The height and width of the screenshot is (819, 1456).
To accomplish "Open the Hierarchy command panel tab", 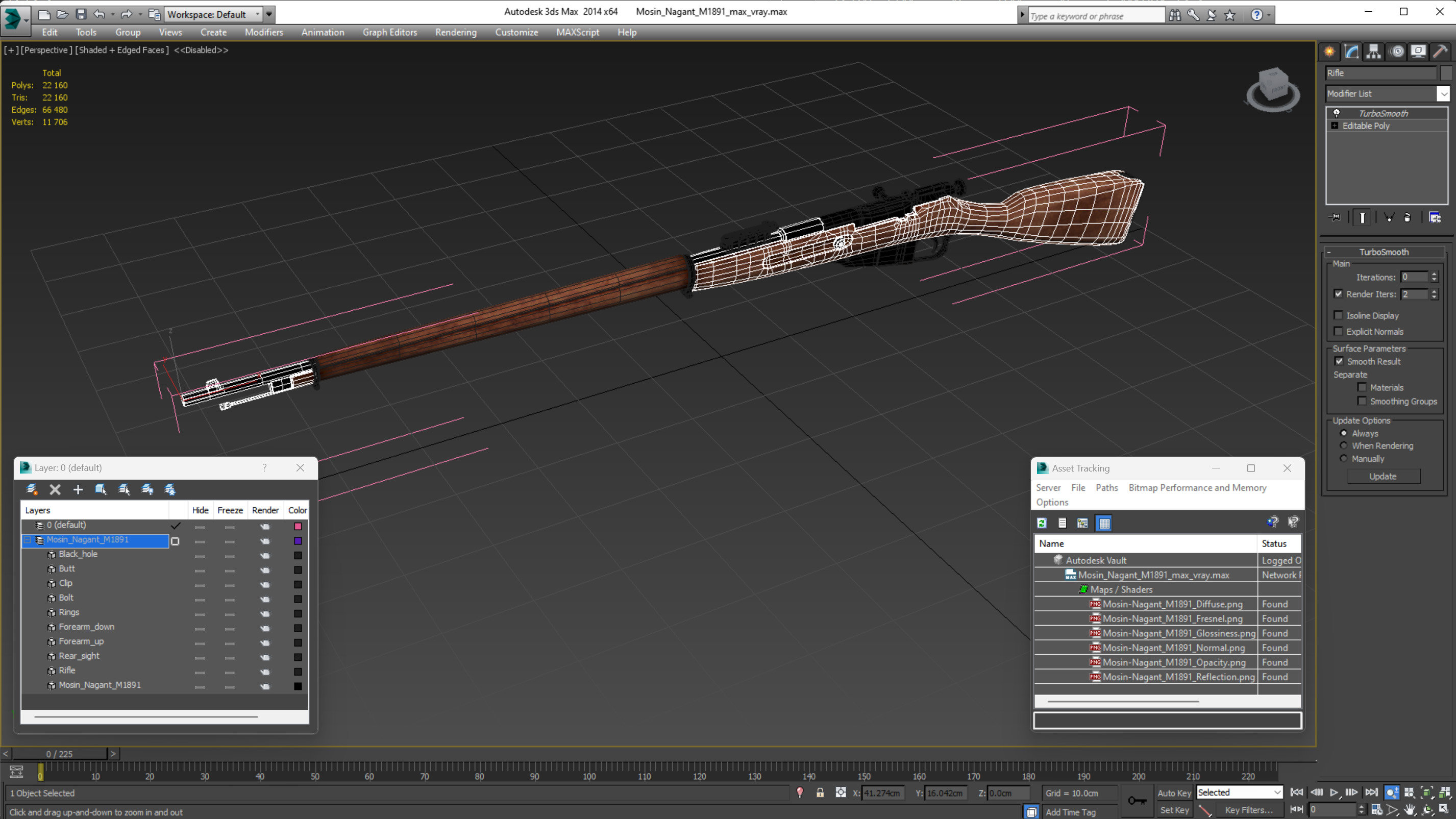I will pos(1373,52).
